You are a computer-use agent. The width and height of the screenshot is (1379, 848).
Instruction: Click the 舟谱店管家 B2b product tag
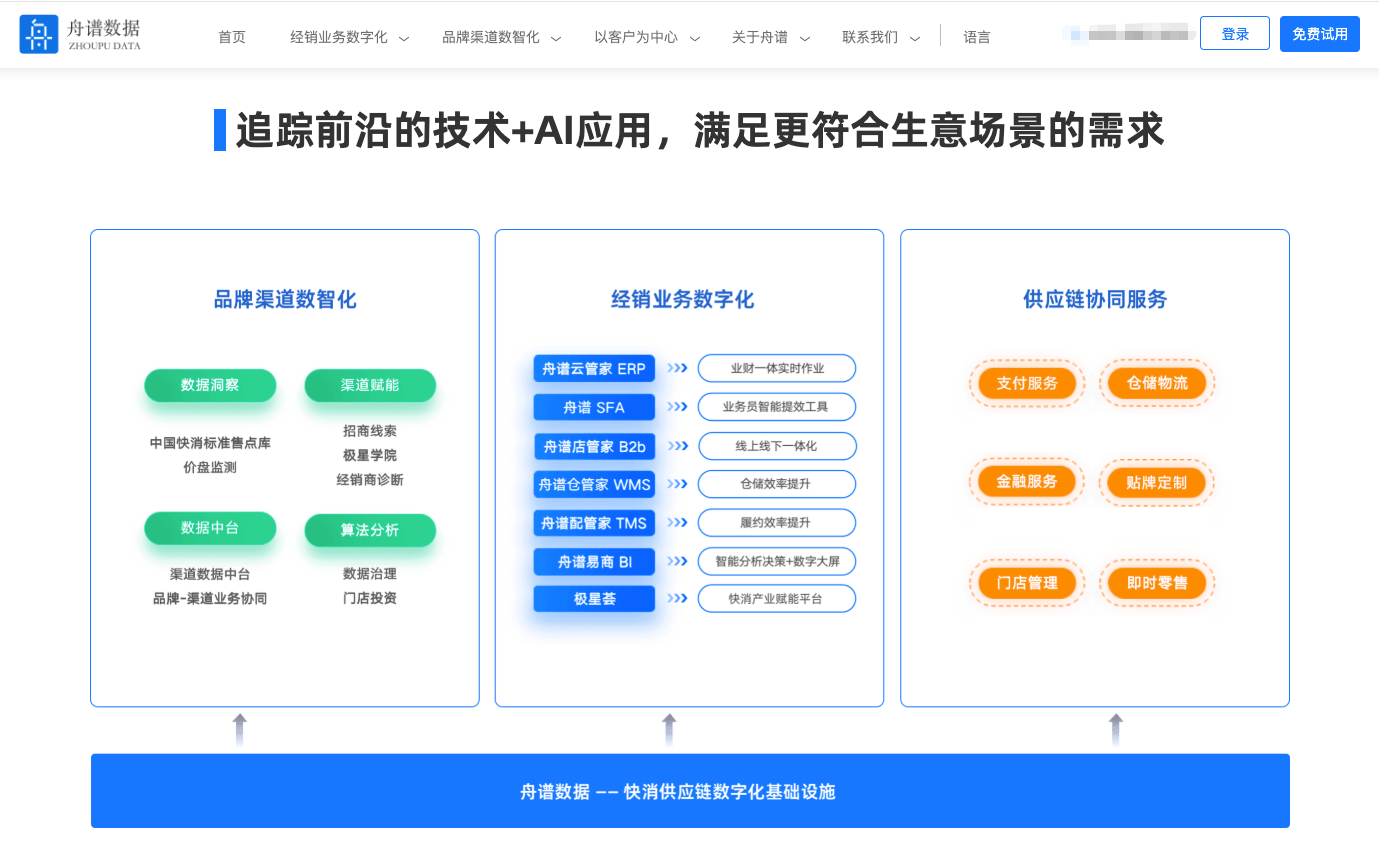(594, 446)
